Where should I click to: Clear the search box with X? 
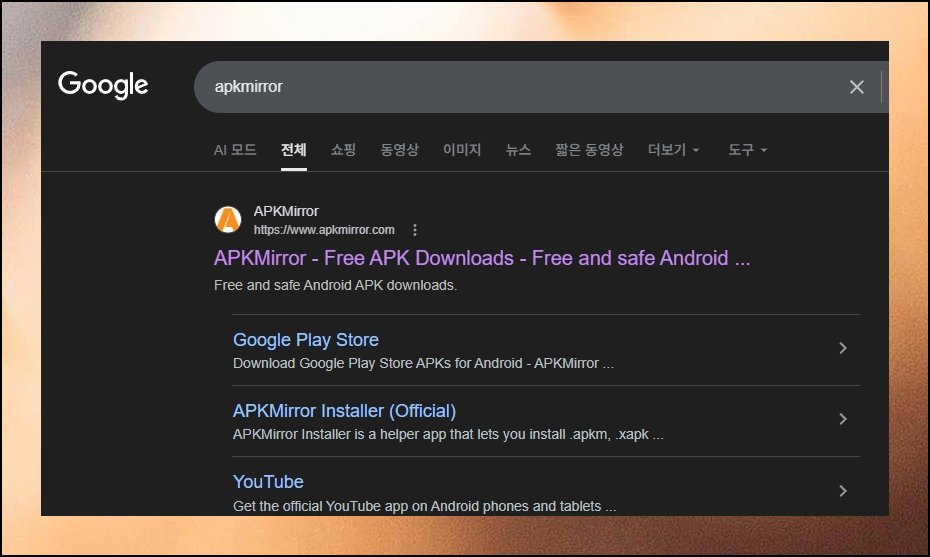coord(856,87)
